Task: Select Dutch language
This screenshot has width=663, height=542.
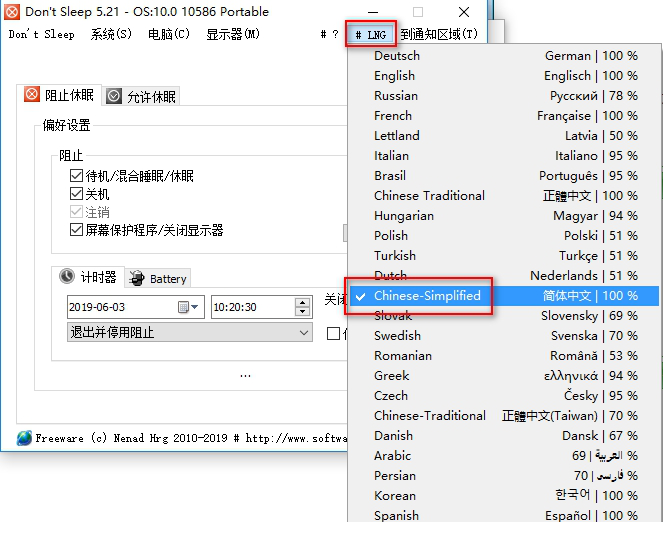Action: pos(506,276)
